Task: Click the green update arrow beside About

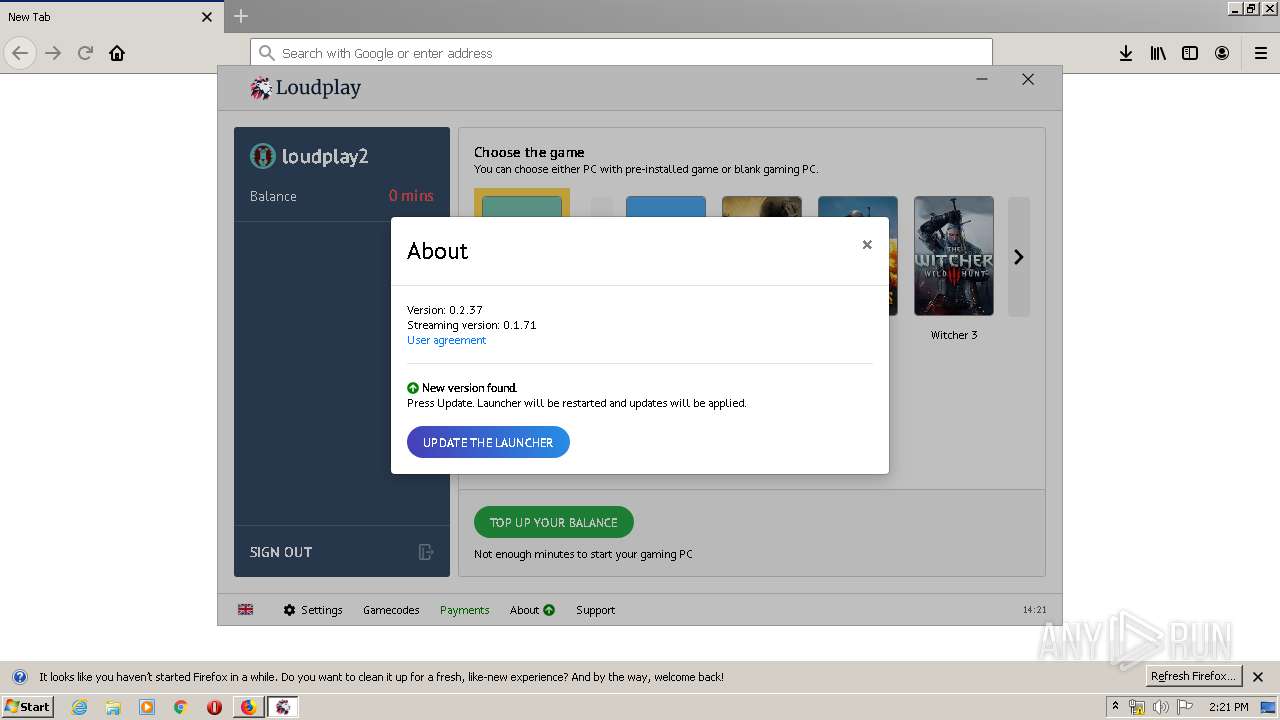Action: tap(549, 610)
